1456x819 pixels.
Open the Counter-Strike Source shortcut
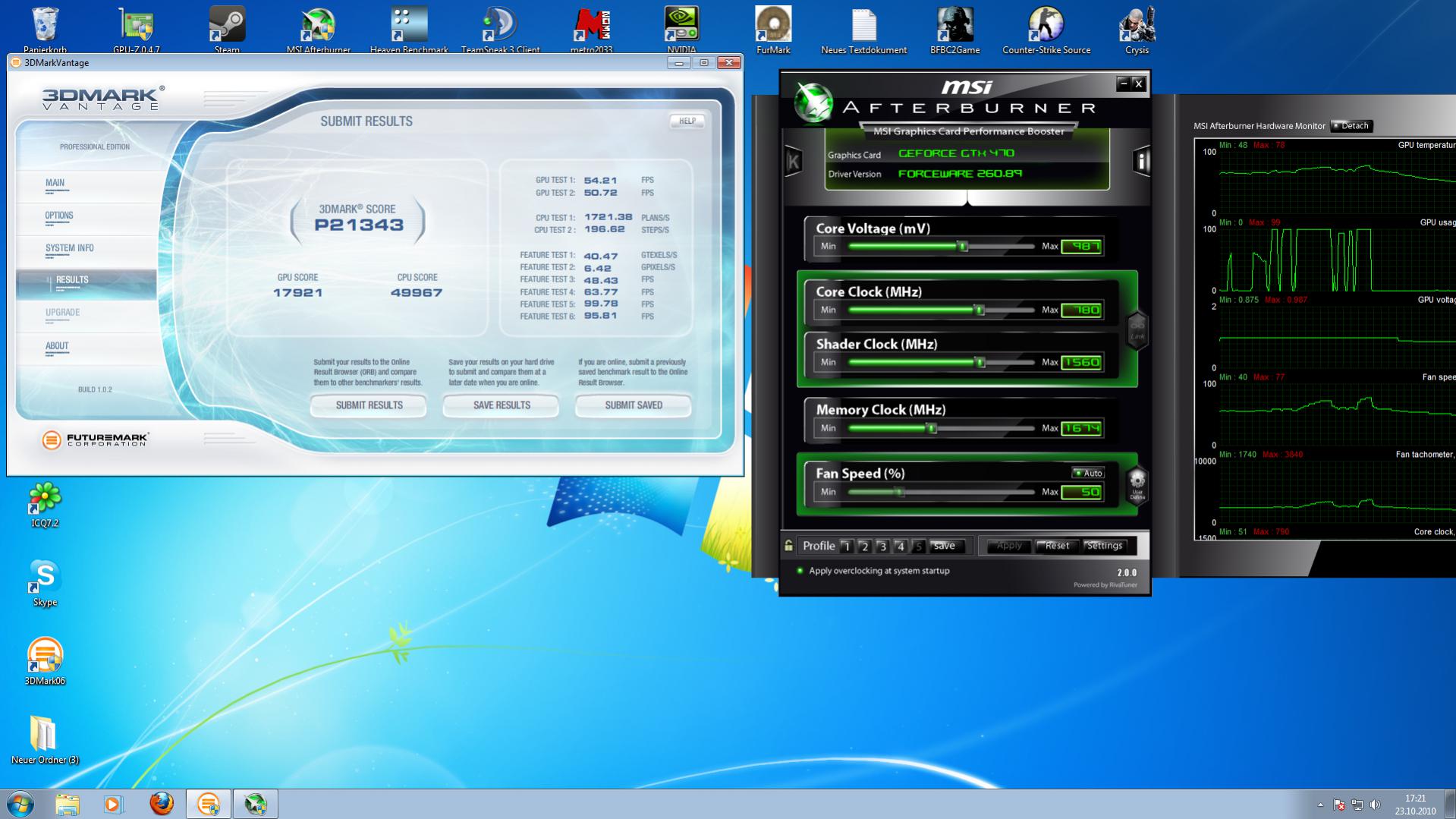1046,29
